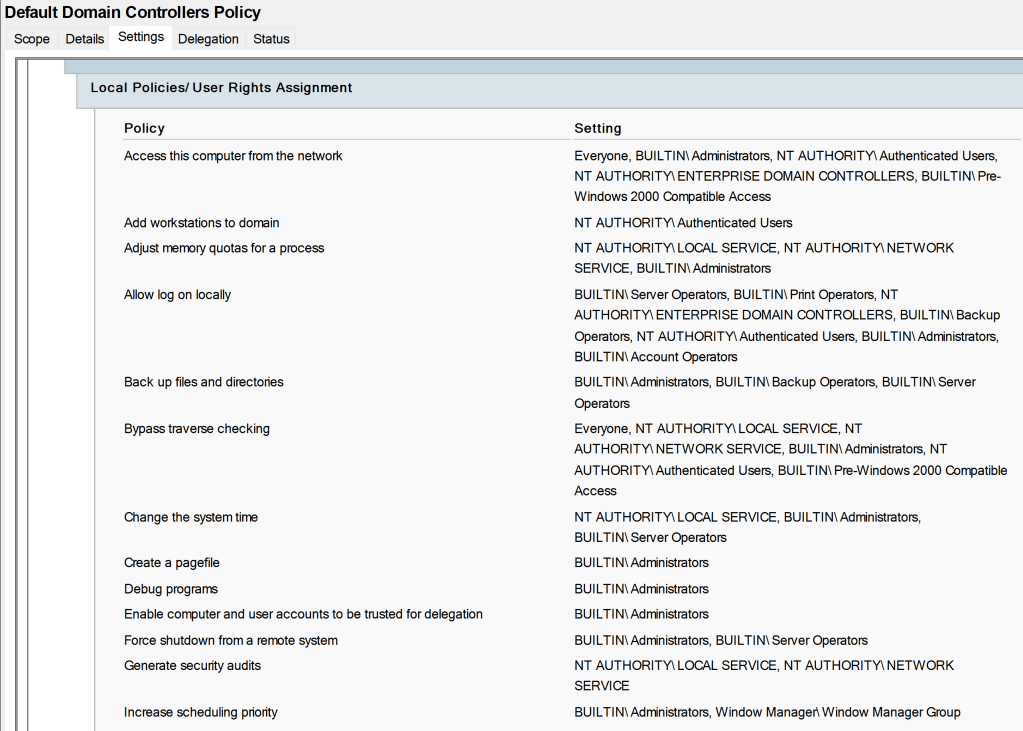Viewport: 1023px width, 731px height.
Task: Select the Settings tab
Action: tap(141, 37)
